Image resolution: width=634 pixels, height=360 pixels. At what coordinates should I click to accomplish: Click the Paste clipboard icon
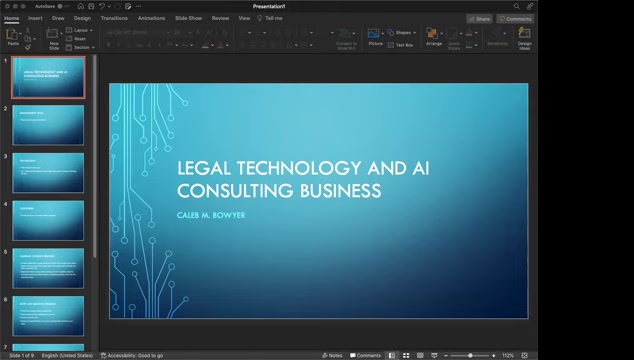[12, 34]
